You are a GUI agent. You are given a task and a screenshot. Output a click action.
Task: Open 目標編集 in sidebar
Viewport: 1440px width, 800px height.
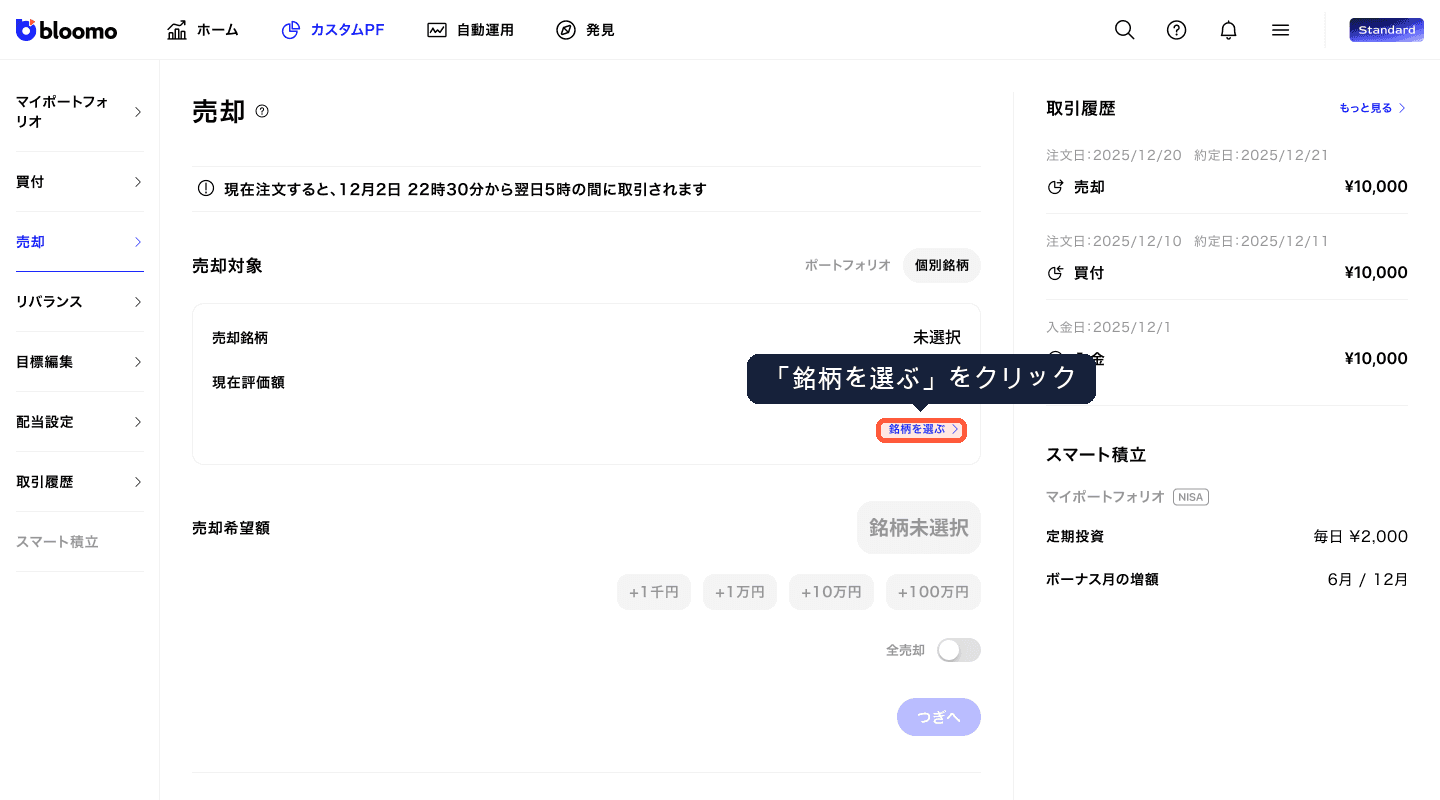pyautogui.click(x=80, y=362)
